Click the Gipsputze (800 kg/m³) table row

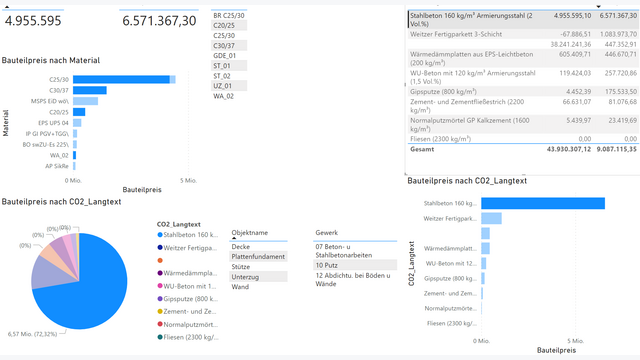pyautogui.click(x=523, y=92)
